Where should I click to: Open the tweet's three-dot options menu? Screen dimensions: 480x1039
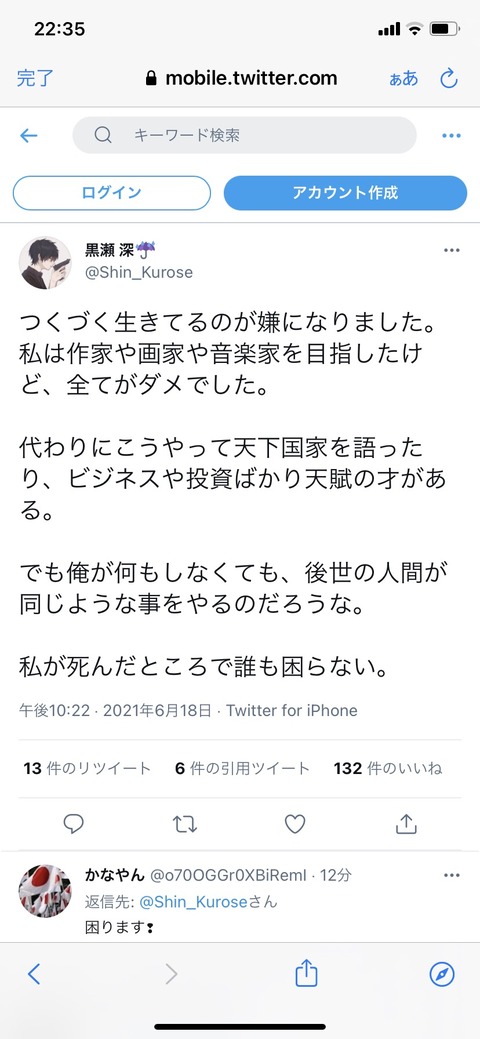(451, 250)
